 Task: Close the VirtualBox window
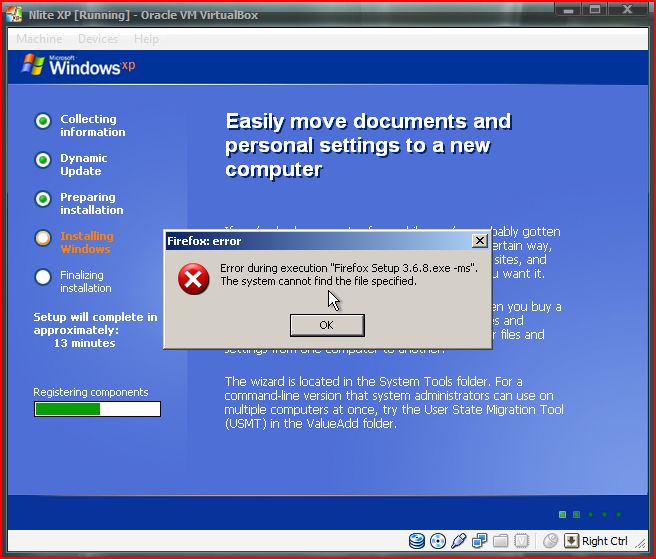pyautogui.click(x=628, y=10)
